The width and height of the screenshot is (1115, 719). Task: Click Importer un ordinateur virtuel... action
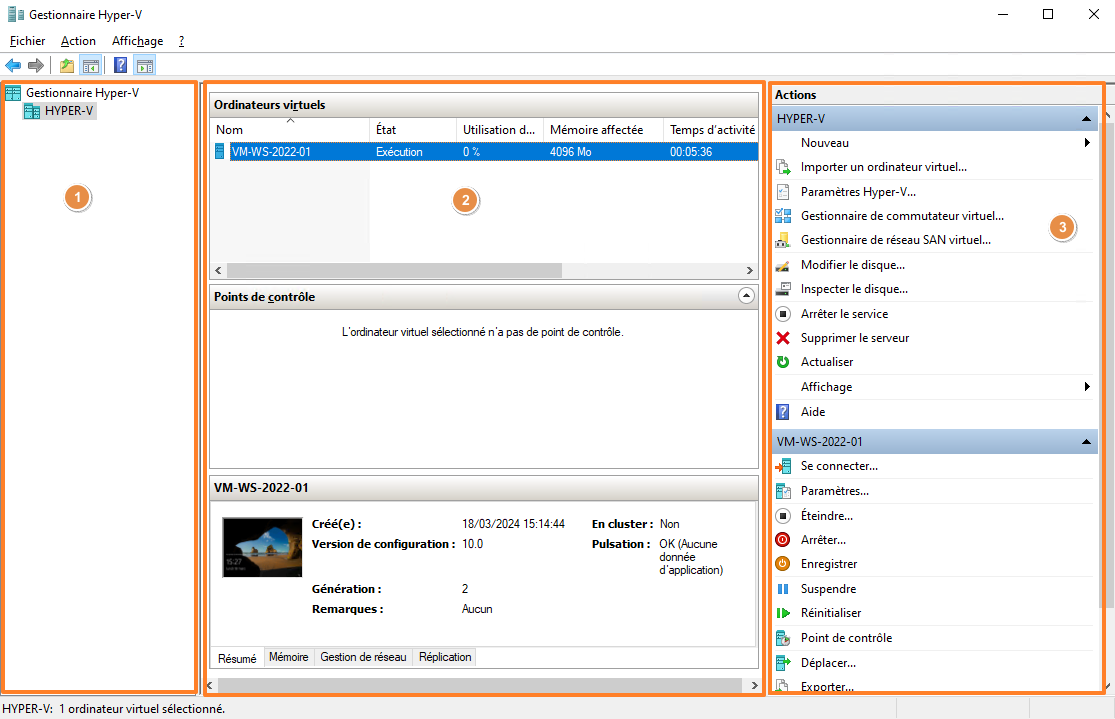point(883,167)
